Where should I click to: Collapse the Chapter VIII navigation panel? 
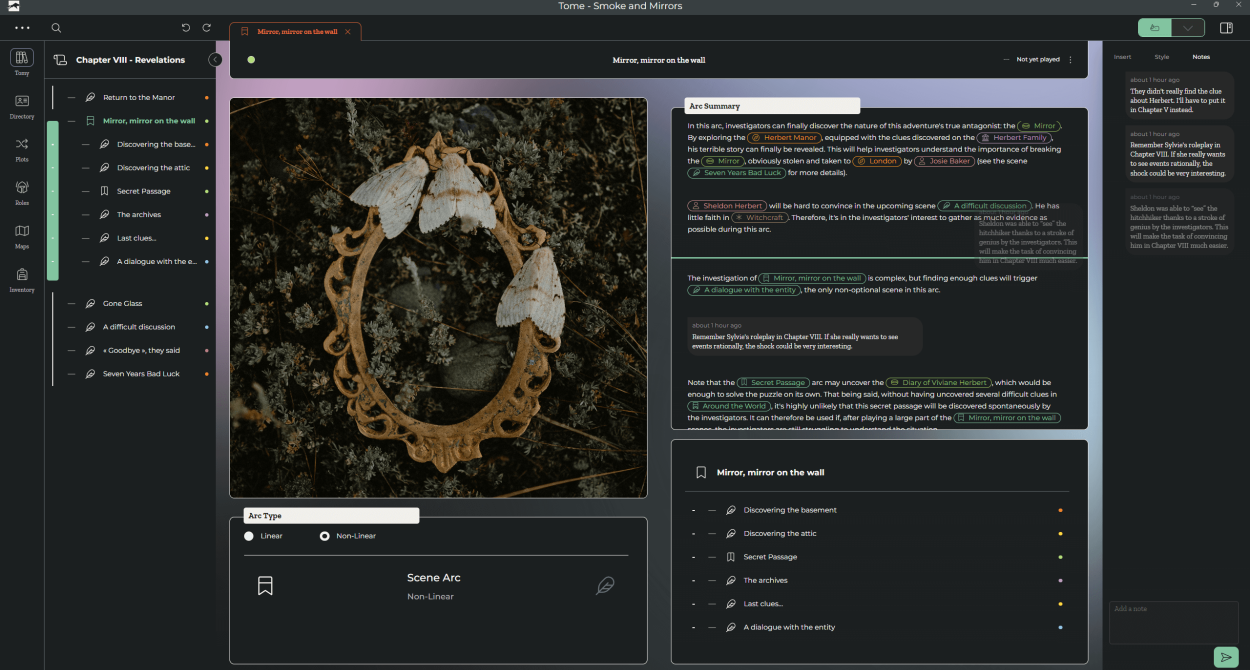pos(215,60)
